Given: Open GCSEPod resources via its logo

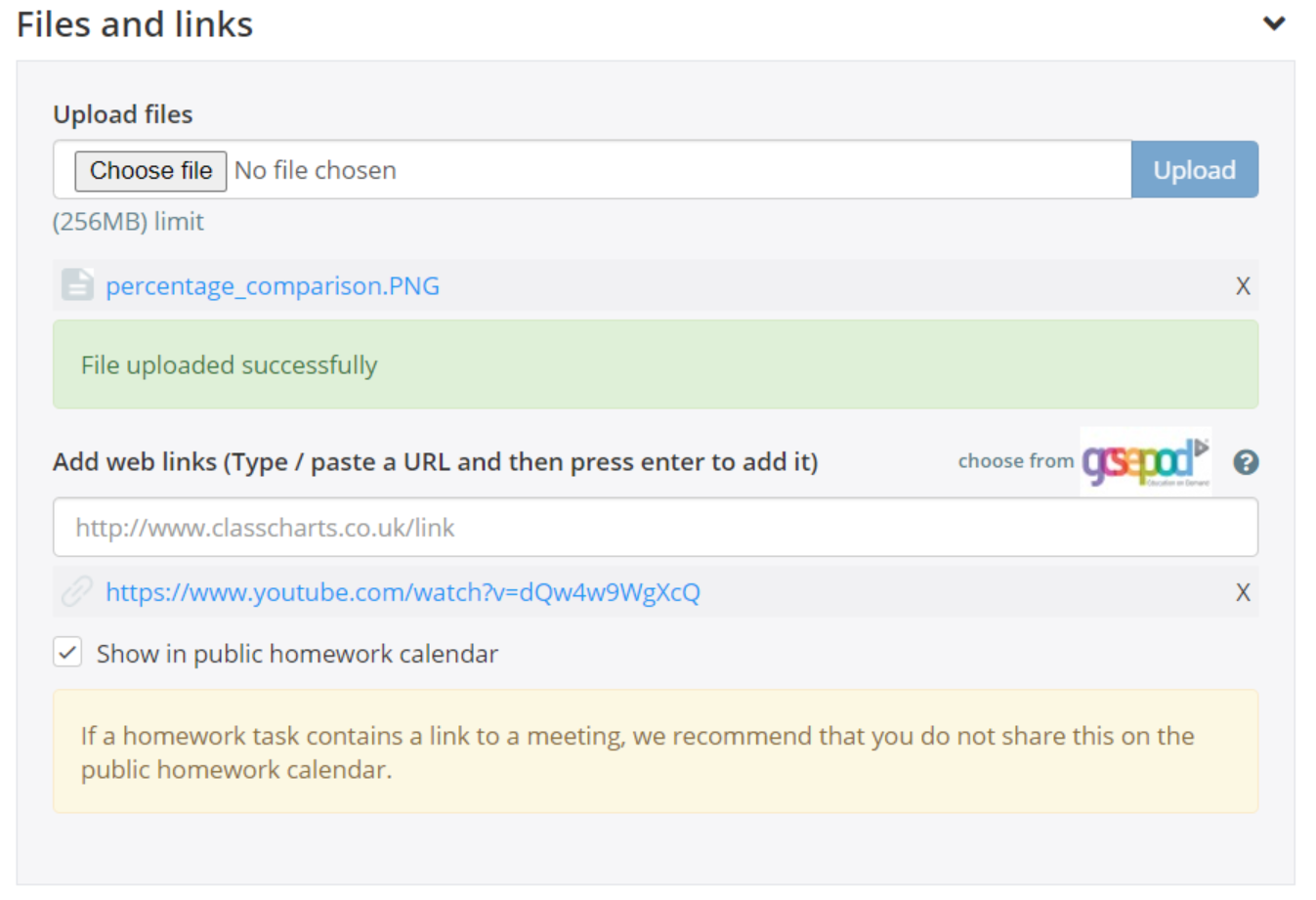Looking at the screenshot, I should (1145, 459).
